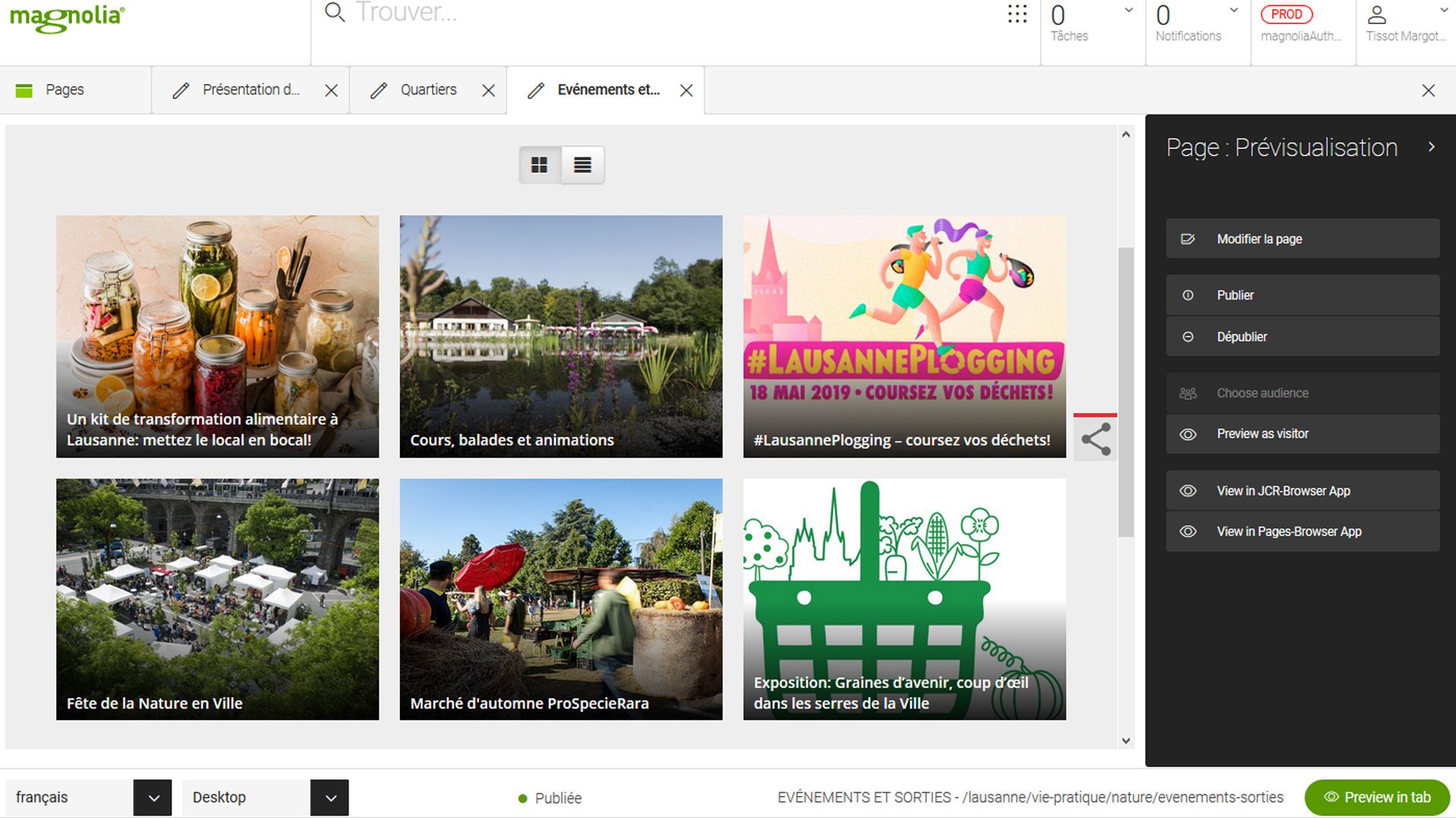This screenshot has width=1456, height=818.
Task: Open Marché d'automne ProSpecieRara card
Action: (x=561, y=599)
